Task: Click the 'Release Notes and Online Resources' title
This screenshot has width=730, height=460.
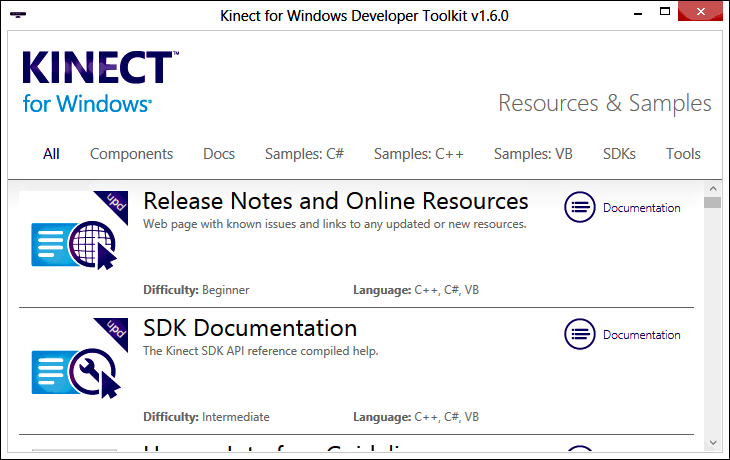Action: point(336,201)
